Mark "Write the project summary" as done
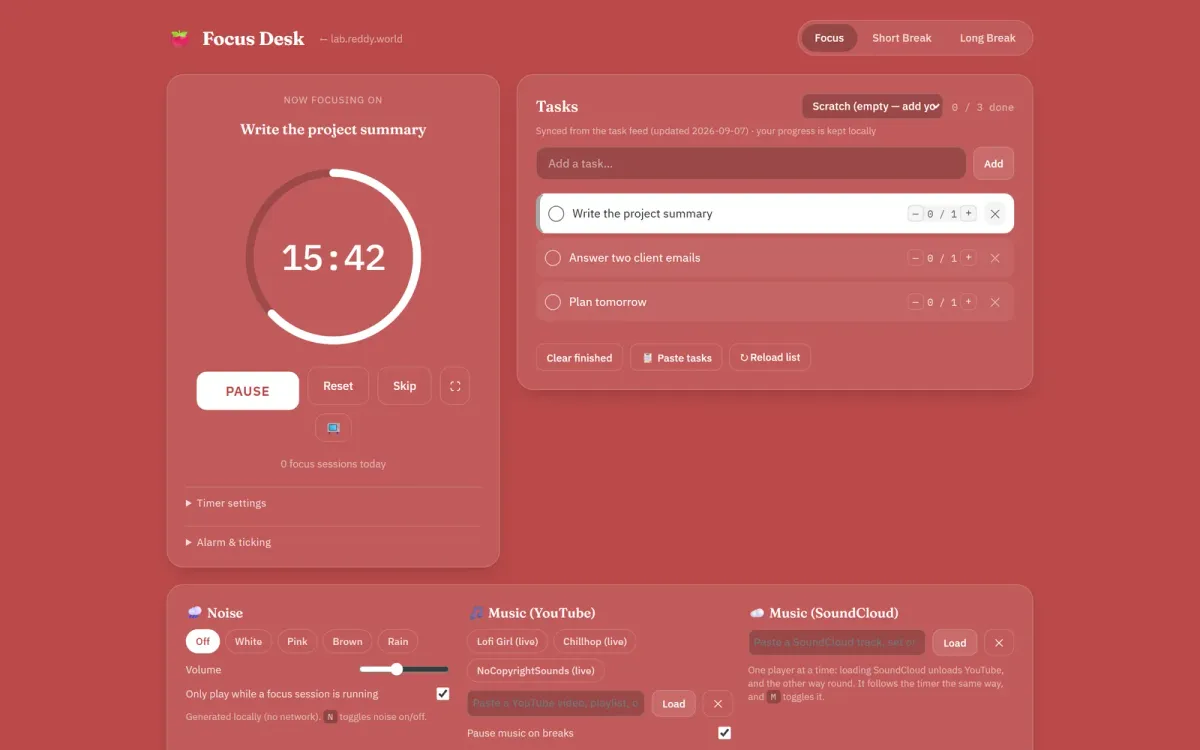The image size is (1200, 750). [556, 214]
